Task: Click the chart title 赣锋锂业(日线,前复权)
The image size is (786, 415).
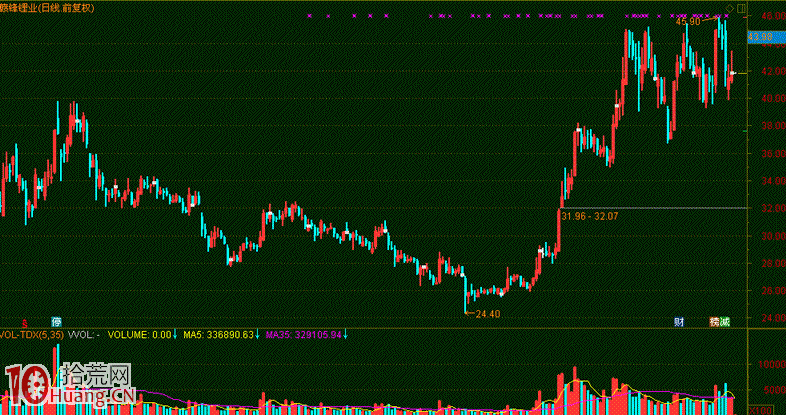Action: click(x=47, y=9)
